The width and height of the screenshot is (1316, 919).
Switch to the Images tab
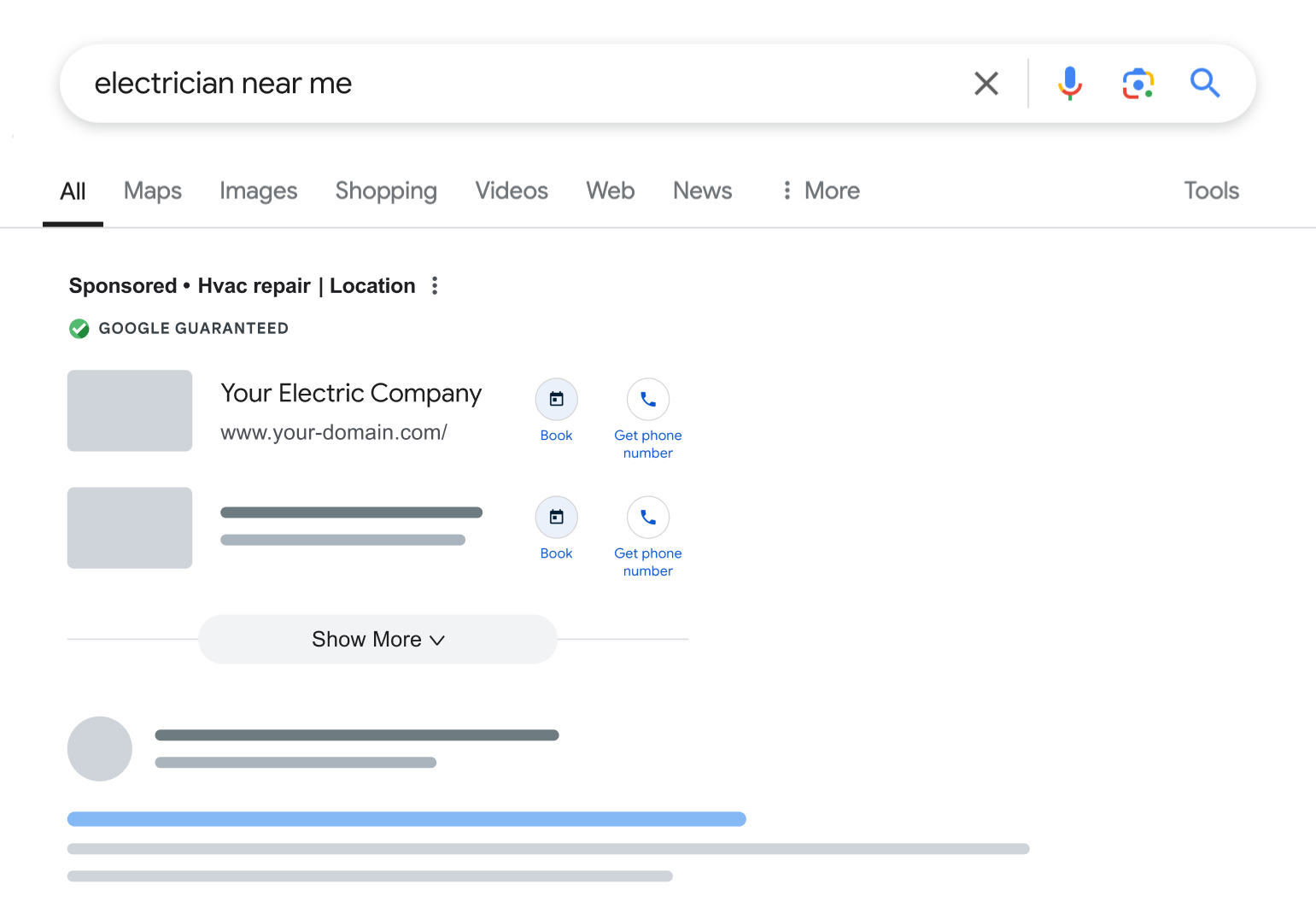pyautogui.click(x=259, y=190)
